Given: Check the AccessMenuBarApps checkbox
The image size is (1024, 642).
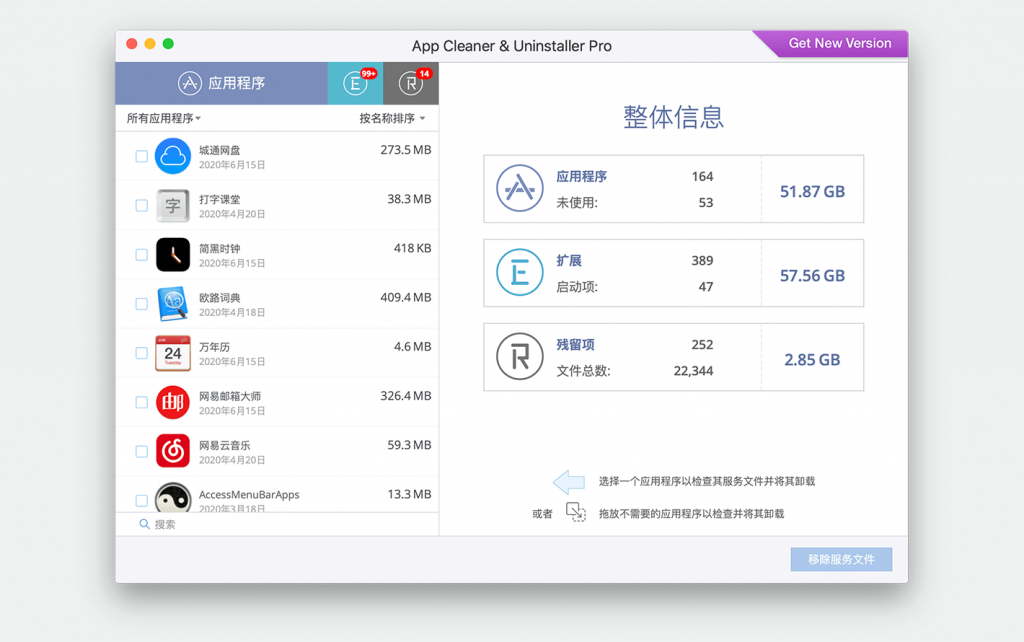Looking at the screenshot, I should (x=141, y=501).
